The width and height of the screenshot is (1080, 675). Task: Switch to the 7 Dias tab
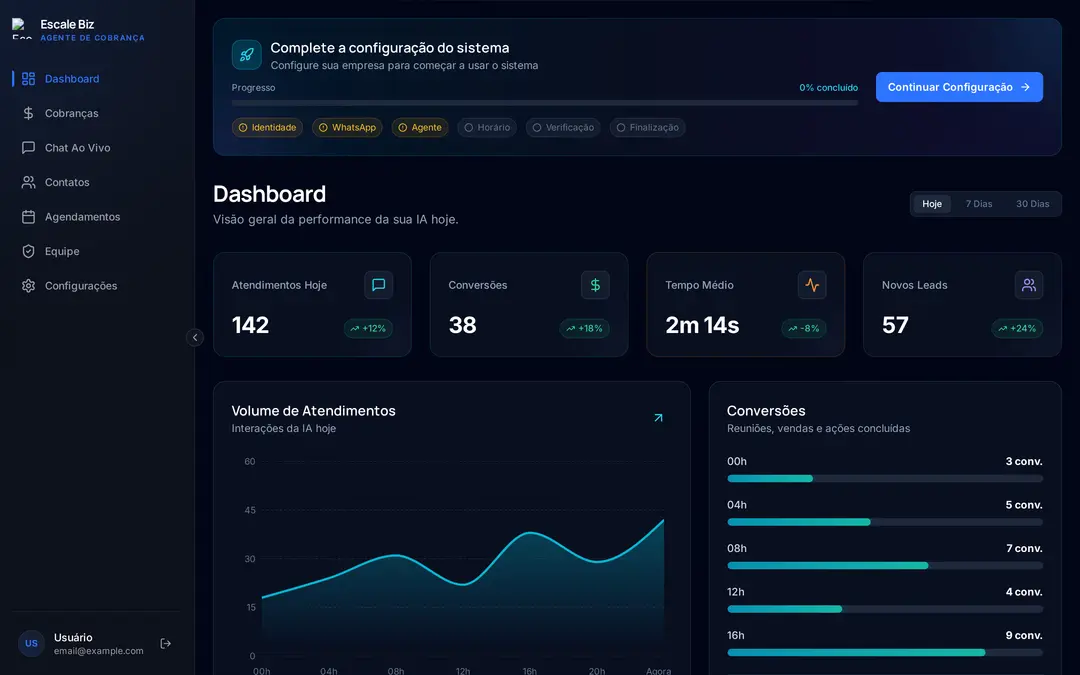click(979, 204)
